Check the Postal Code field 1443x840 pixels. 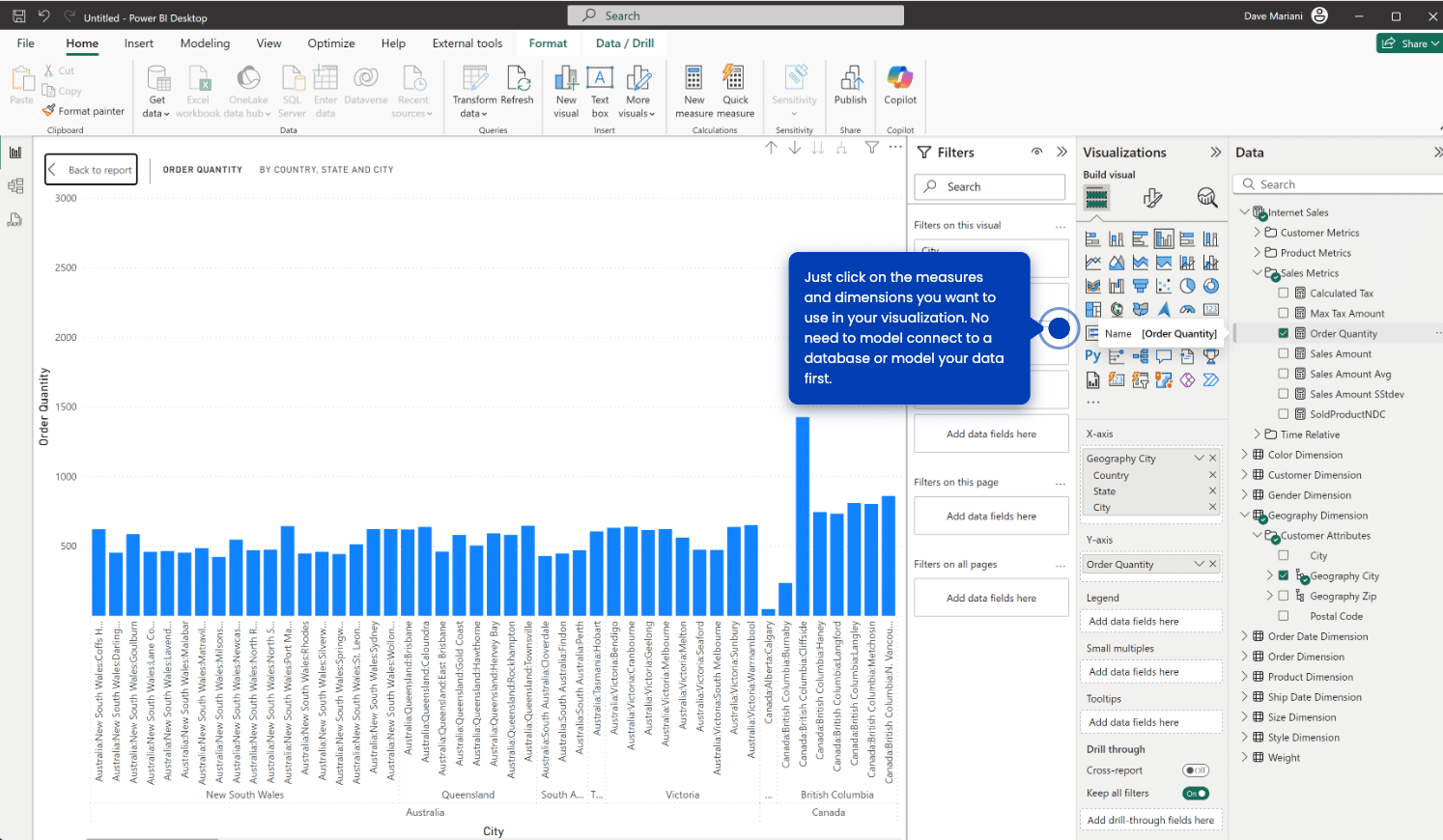[1284, 616]
